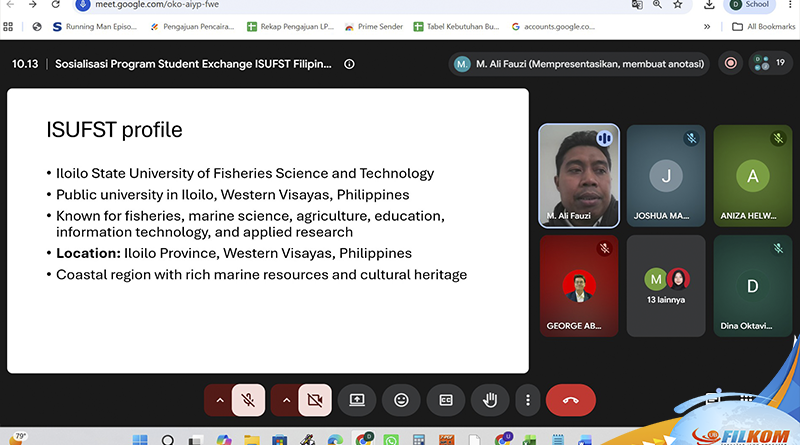Viewport: 800px width, 445px height.
Task: Open Task View on taskbar
Action: point(195,439)
